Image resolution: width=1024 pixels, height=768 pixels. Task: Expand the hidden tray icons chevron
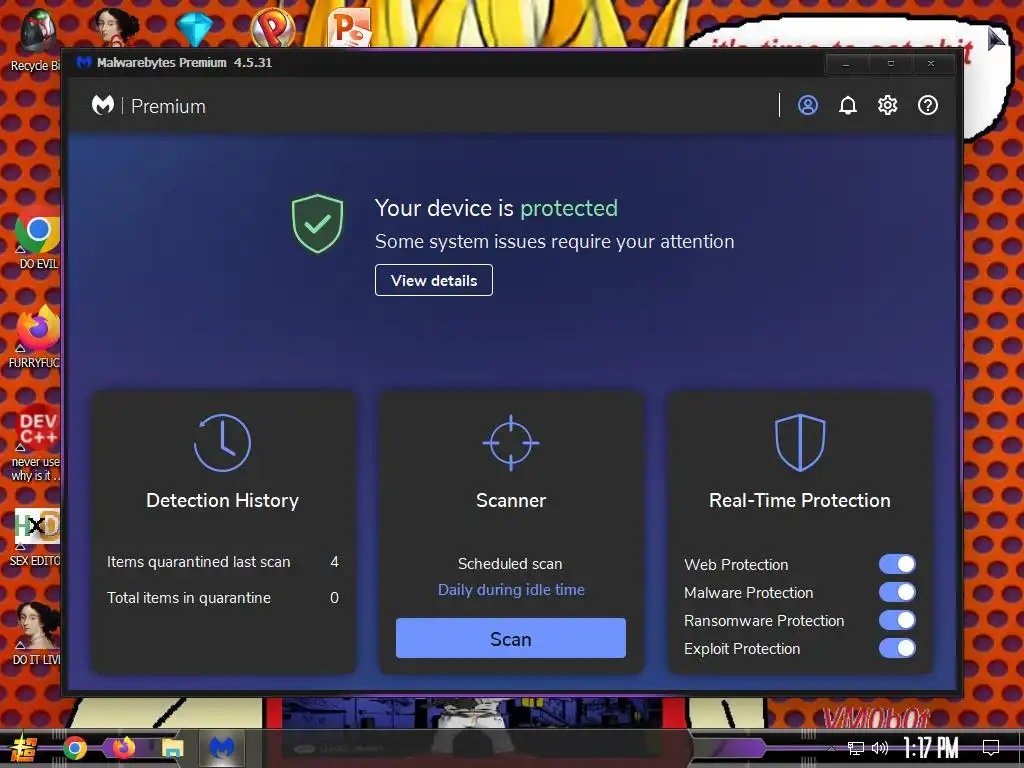pyautogui.click(x=831, y=748)
